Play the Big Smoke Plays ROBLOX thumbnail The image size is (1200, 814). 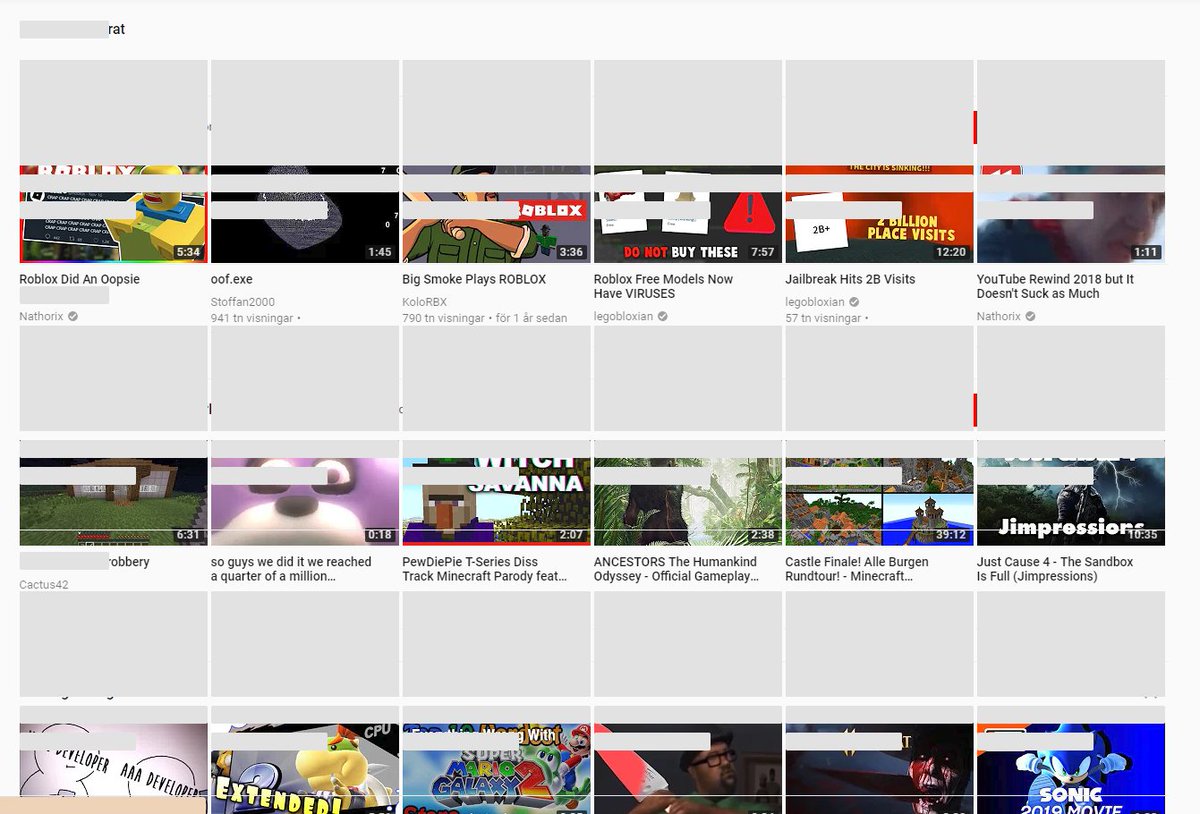496,214
